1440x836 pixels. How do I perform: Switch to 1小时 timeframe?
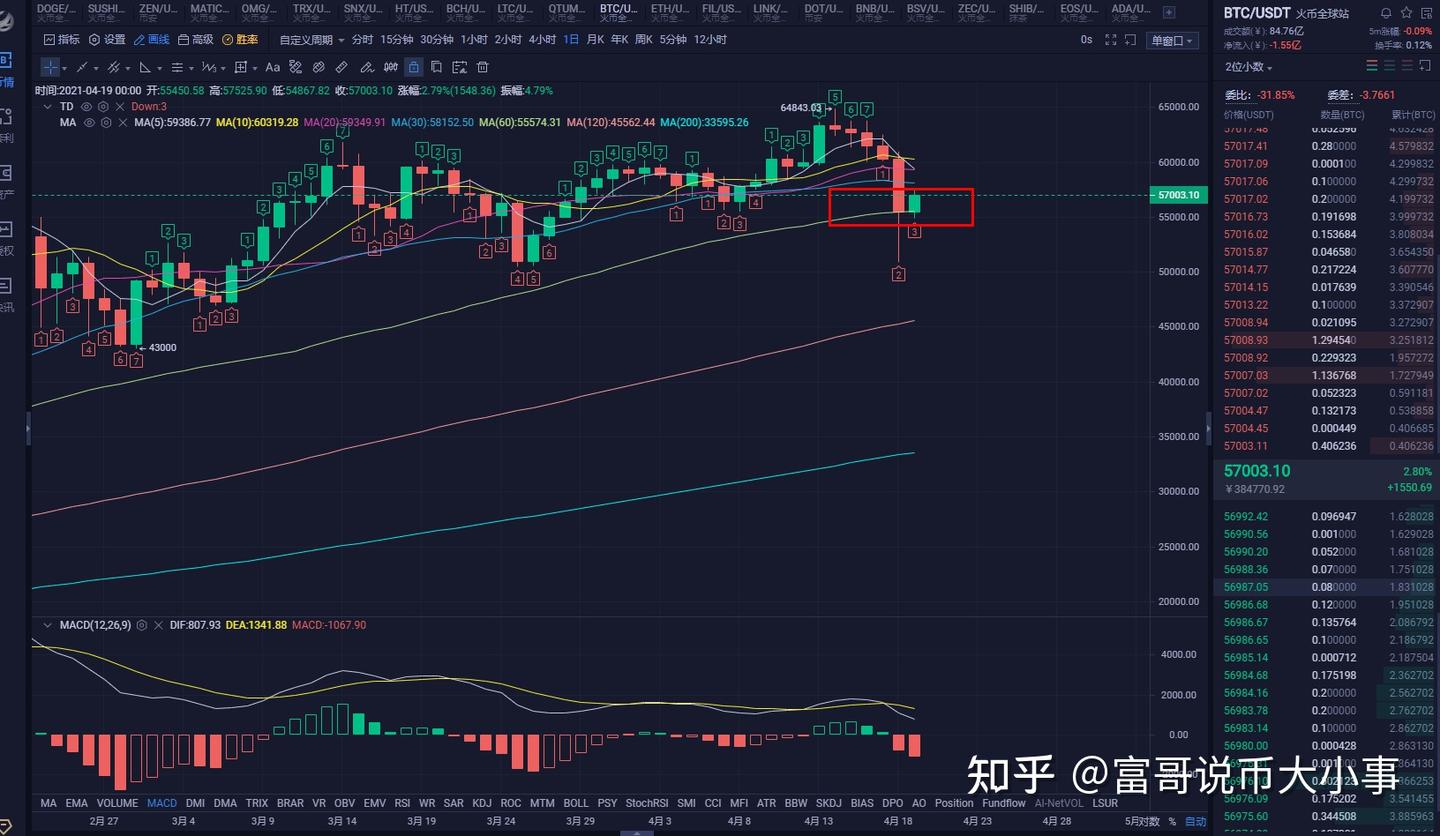(x=474, y=40)
